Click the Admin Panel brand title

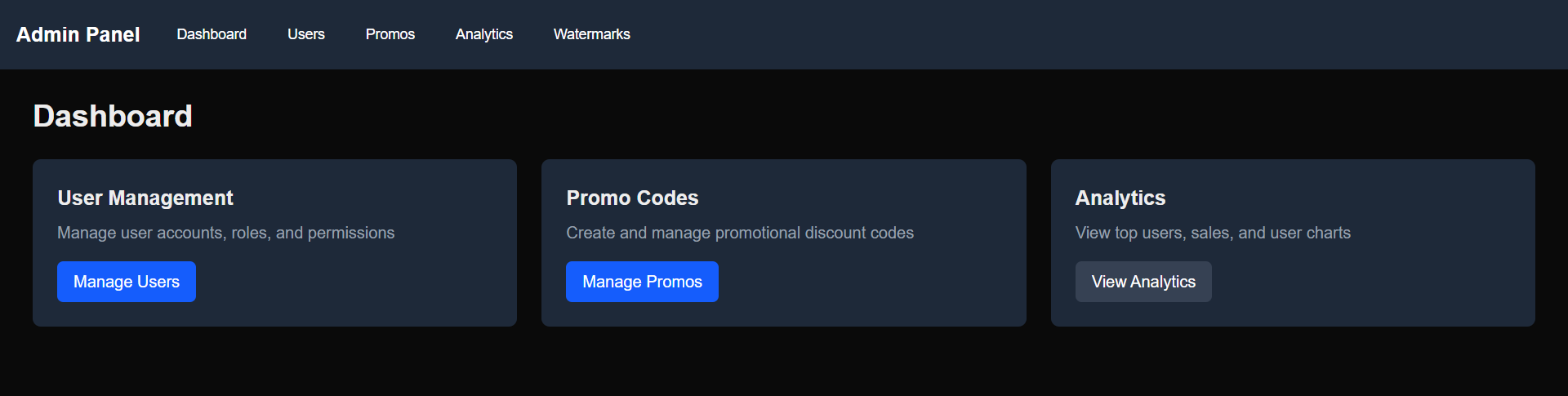[x=78, y=34]
